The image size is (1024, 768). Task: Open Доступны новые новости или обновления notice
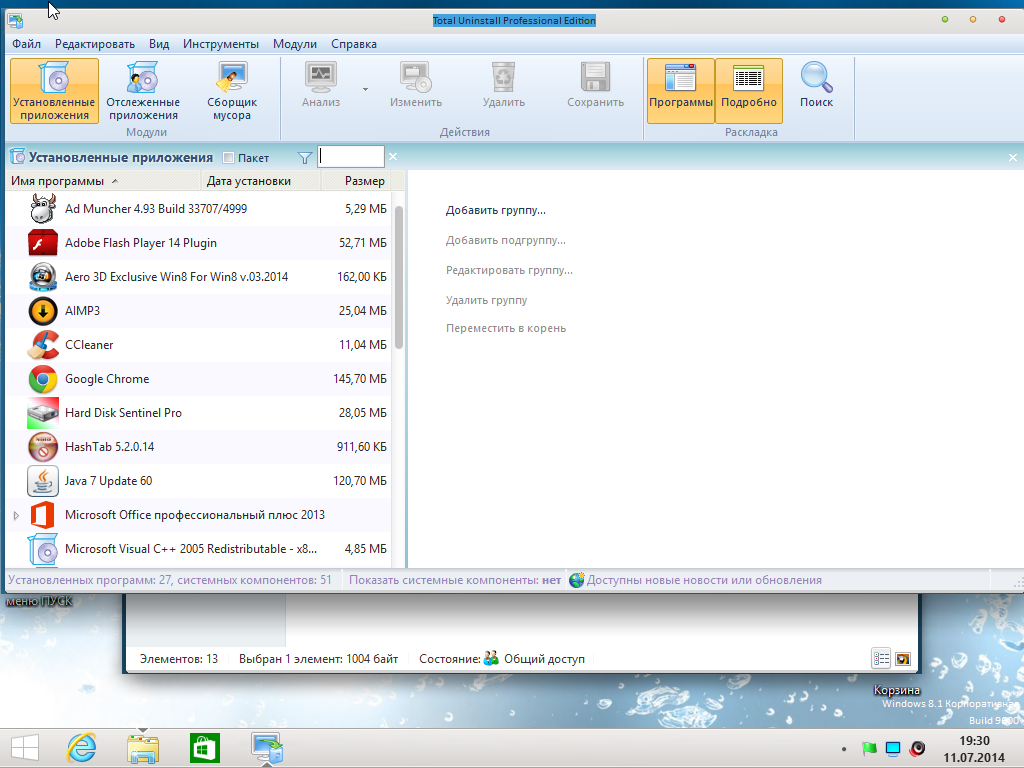pyautogui.click(x=696, y=580)
